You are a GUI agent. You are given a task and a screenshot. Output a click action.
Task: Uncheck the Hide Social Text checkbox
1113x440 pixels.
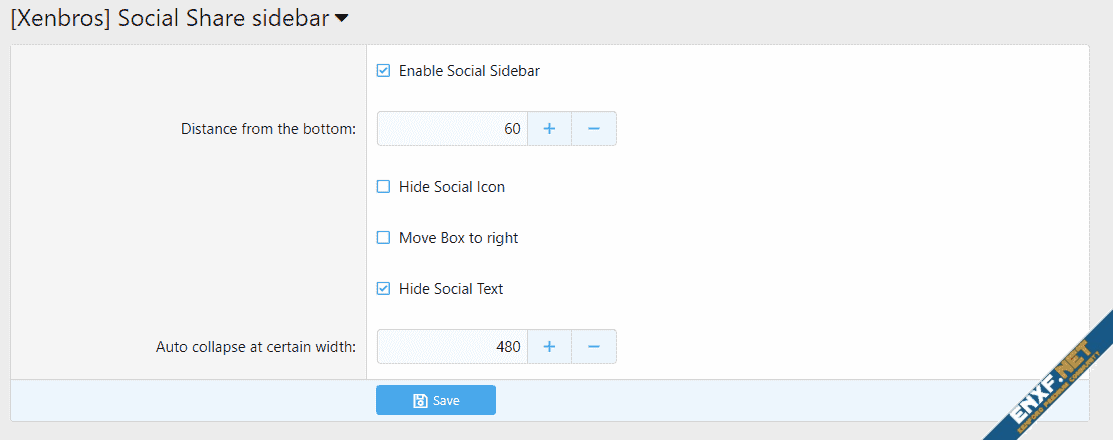click(383, 289)
